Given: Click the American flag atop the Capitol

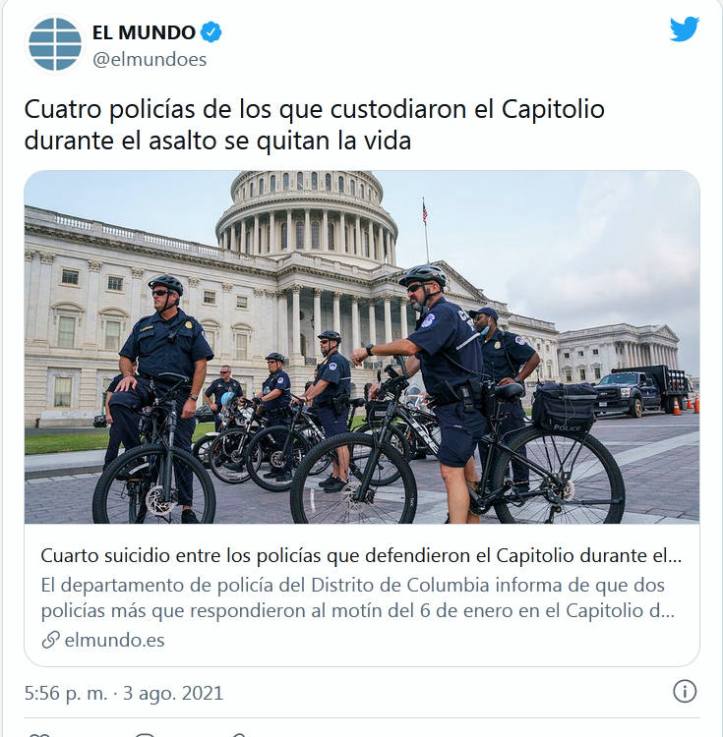Looking at the screenshot, I should pyautogui.click(x=425, y=211).
